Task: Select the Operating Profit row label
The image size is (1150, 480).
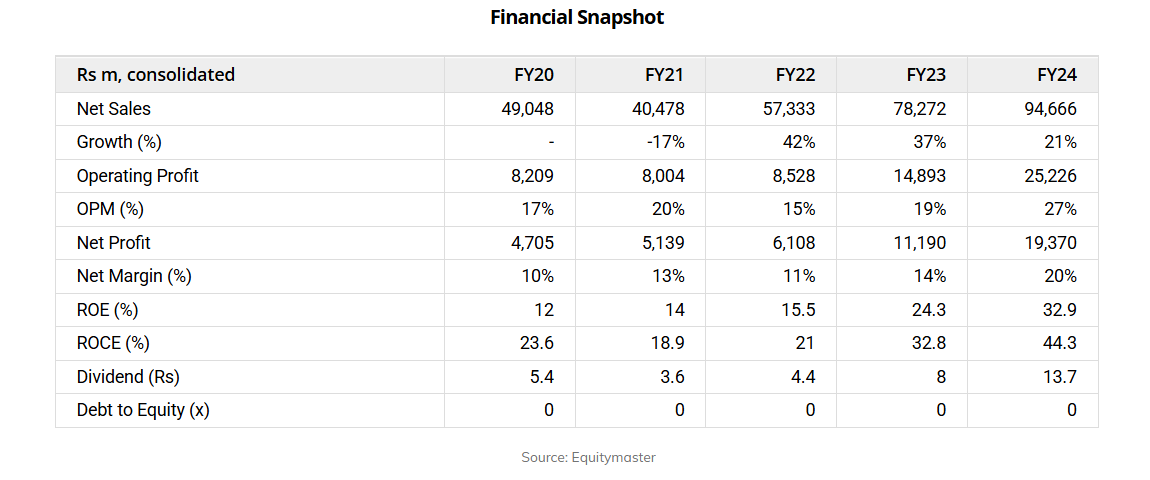Action: point(138,176)
